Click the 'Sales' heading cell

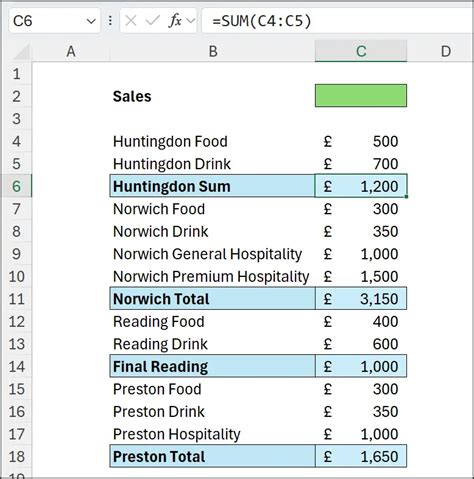[x=213, y=96]
